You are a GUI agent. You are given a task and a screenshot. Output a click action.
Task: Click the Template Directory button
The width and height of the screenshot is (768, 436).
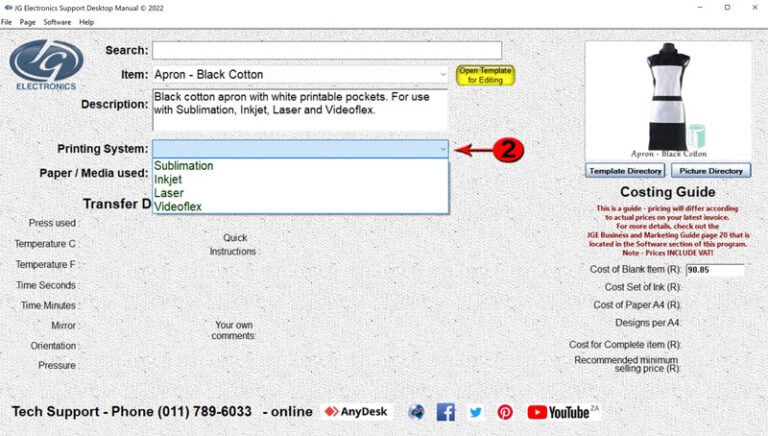625,171
